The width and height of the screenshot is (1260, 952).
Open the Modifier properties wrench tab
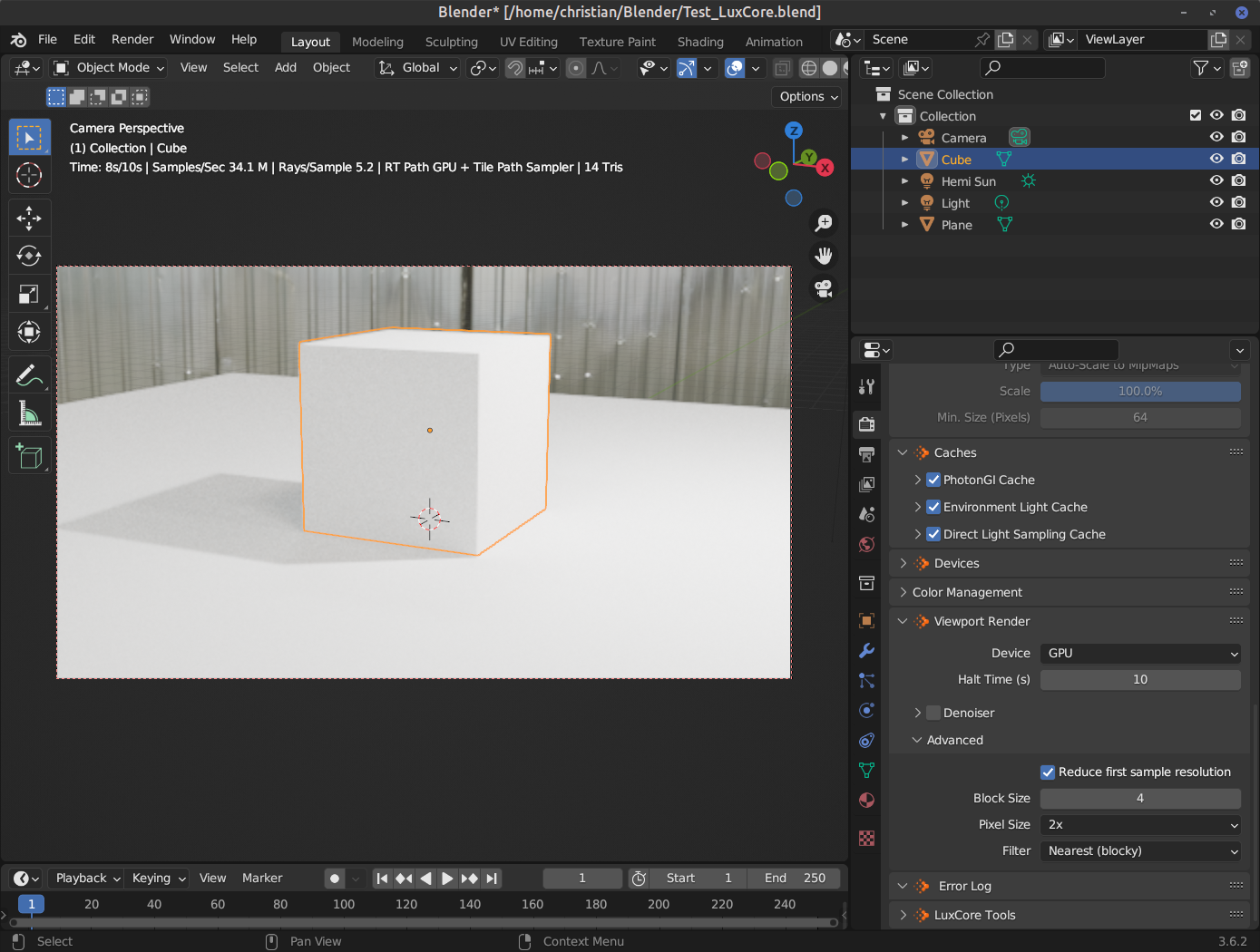866,650
